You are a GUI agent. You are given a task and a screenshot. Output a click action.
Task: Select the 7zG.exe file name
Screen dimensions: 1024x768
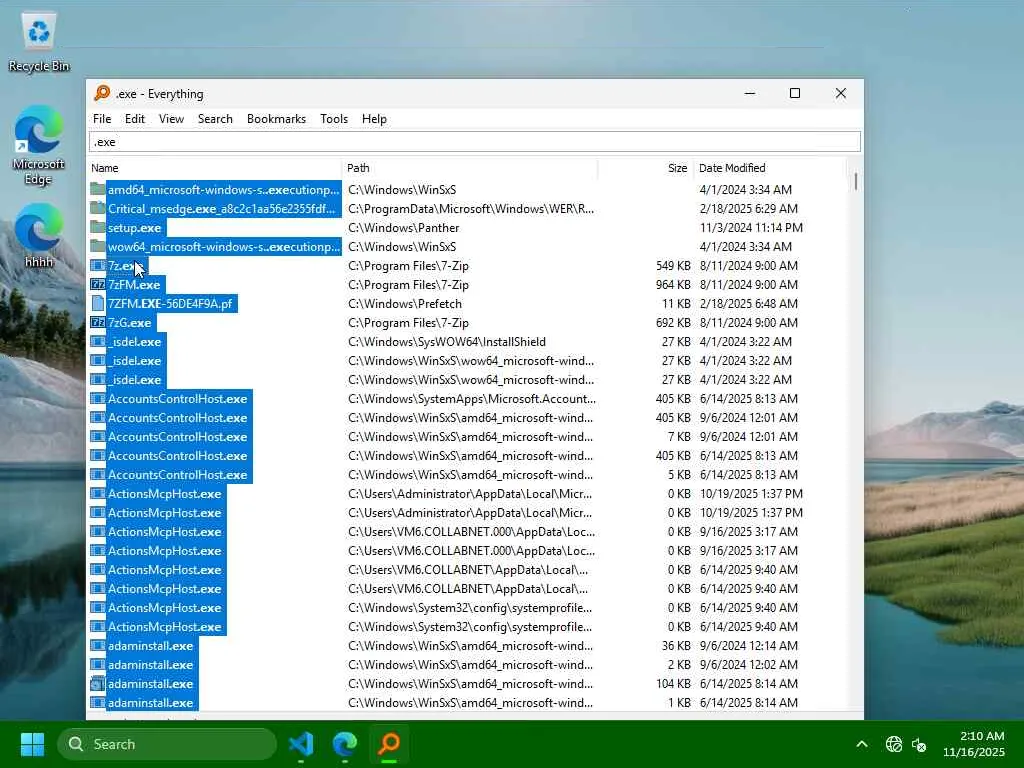129,323
